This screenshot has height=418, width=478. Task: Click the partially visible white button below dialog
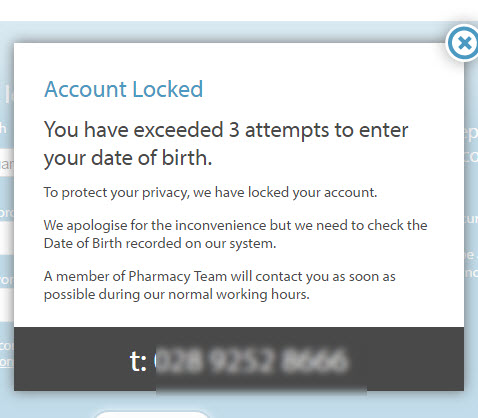(x=152, y=414)
